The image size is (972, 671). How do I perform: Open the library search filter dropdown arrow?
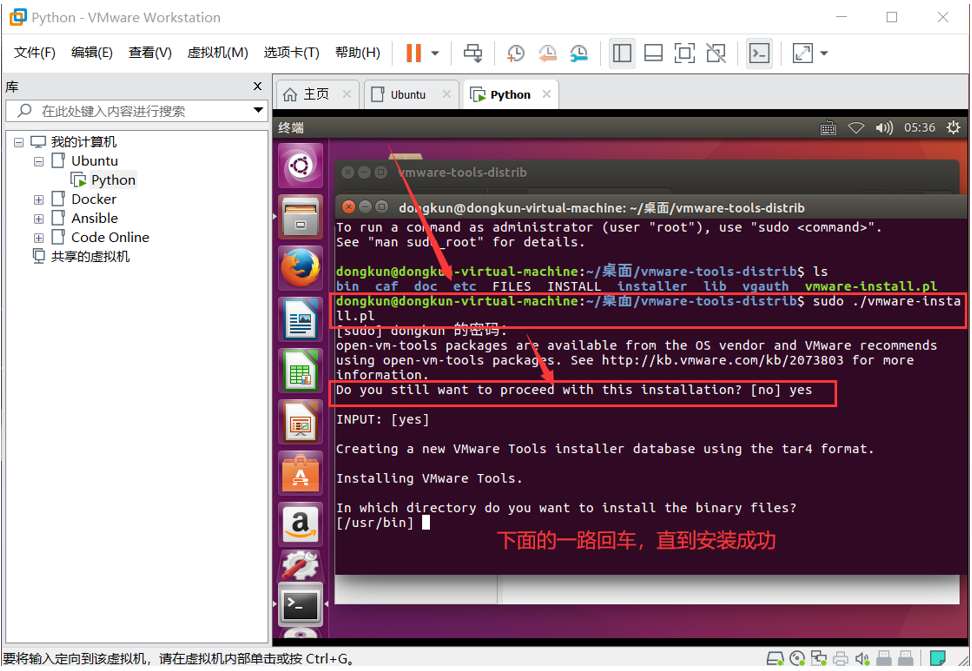click(258, 110)
